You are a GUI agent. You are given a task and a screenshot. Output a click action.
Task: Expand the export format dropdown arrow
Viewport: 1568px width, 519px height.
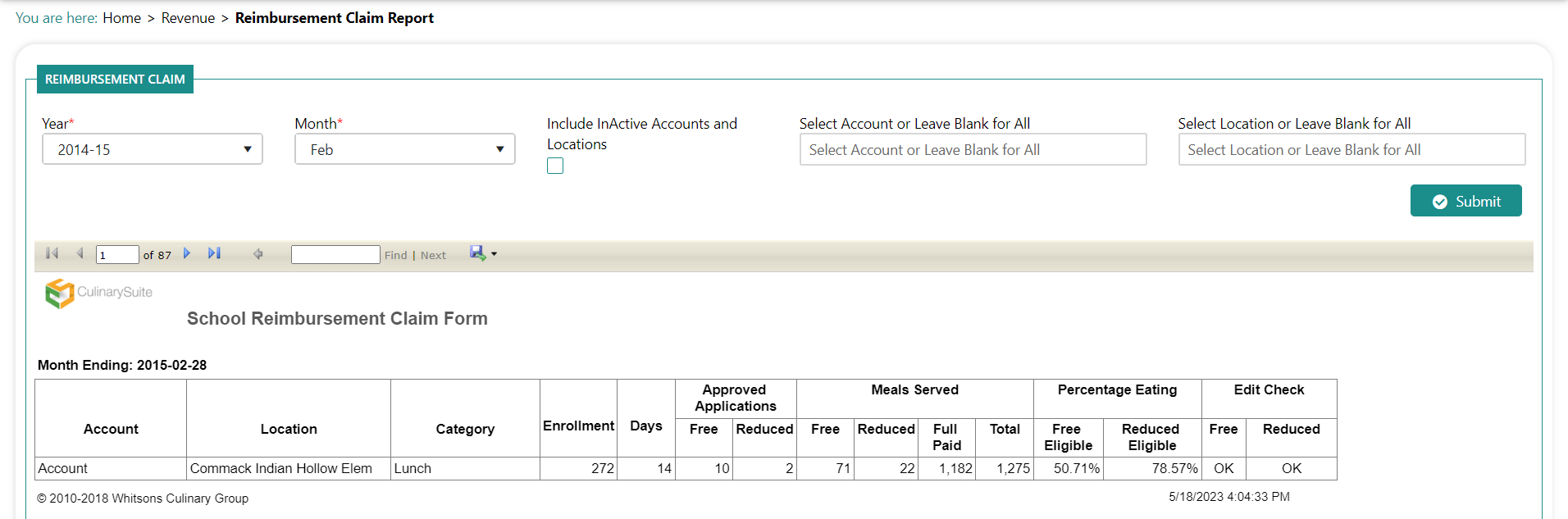[x=494, y=255]
